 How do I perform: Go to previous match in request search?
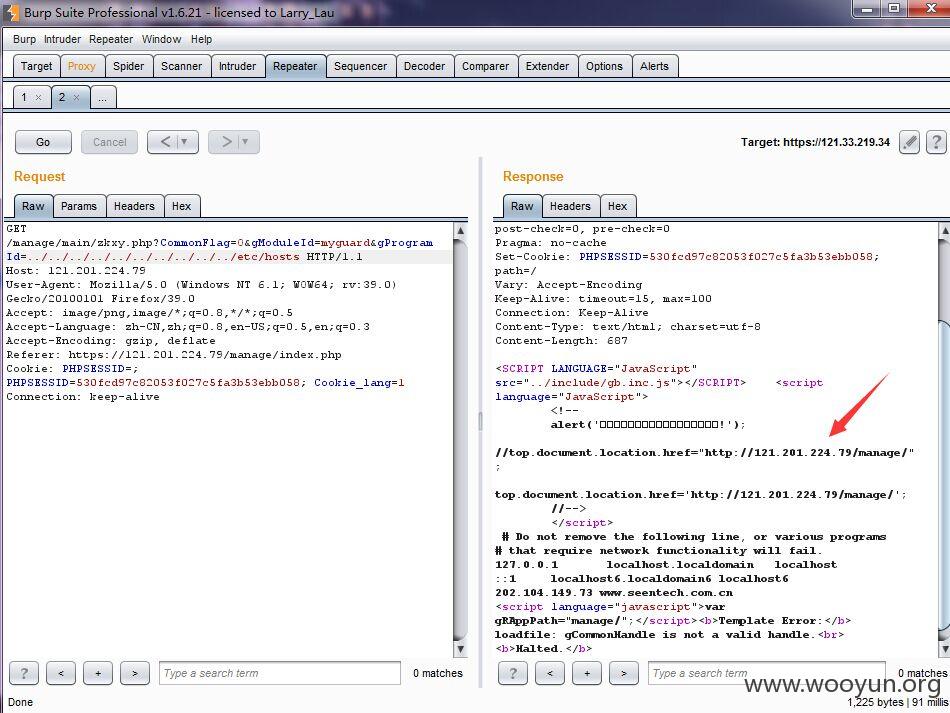click(61, 673)
